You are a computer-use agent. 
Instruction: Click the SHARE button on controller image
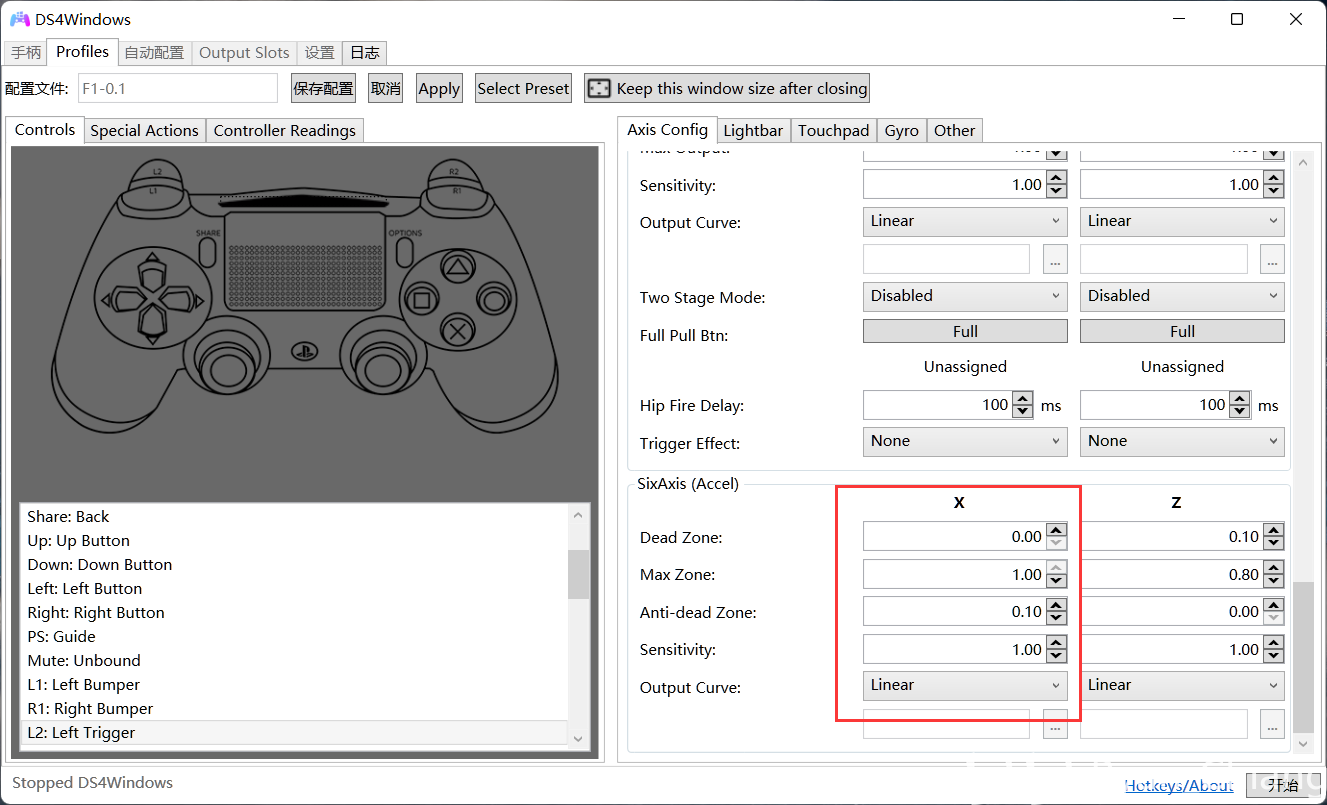point(208,250)
